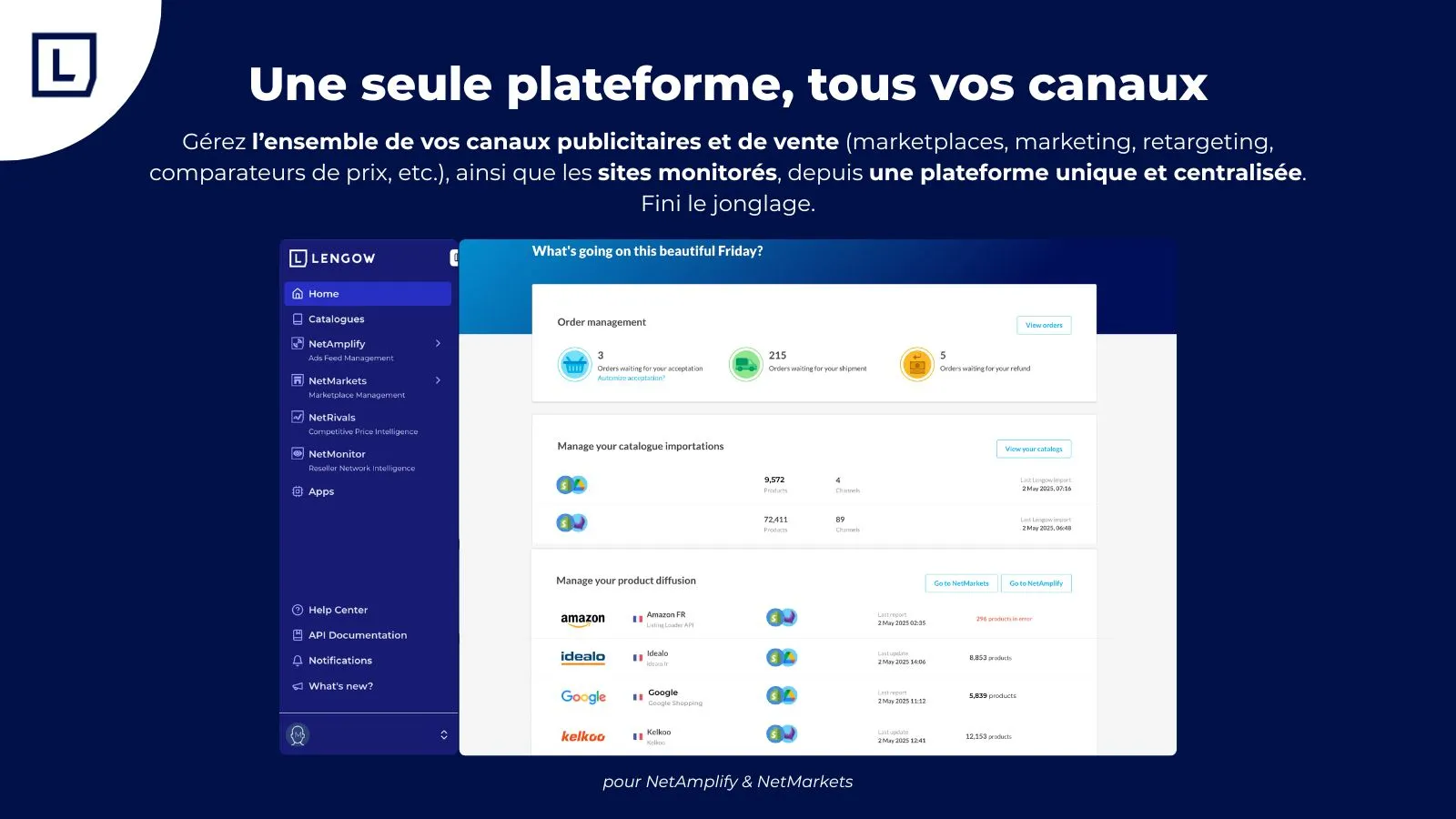Click the 8,853 products count
This screenshot has width=1456, height=819.
tap(990, 658)
